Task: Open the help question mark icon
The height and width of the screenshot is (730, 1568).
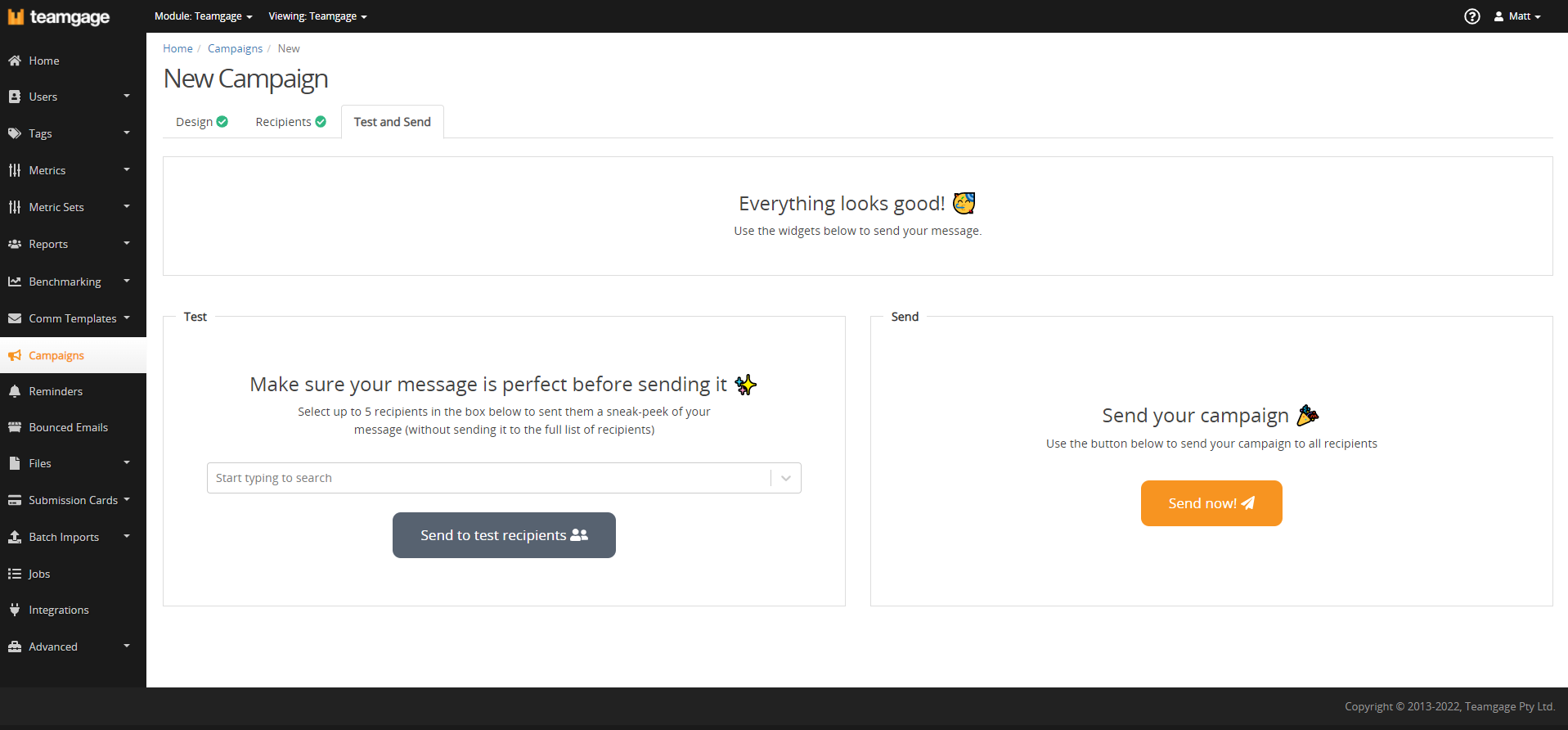Action: pos(1471,16)
